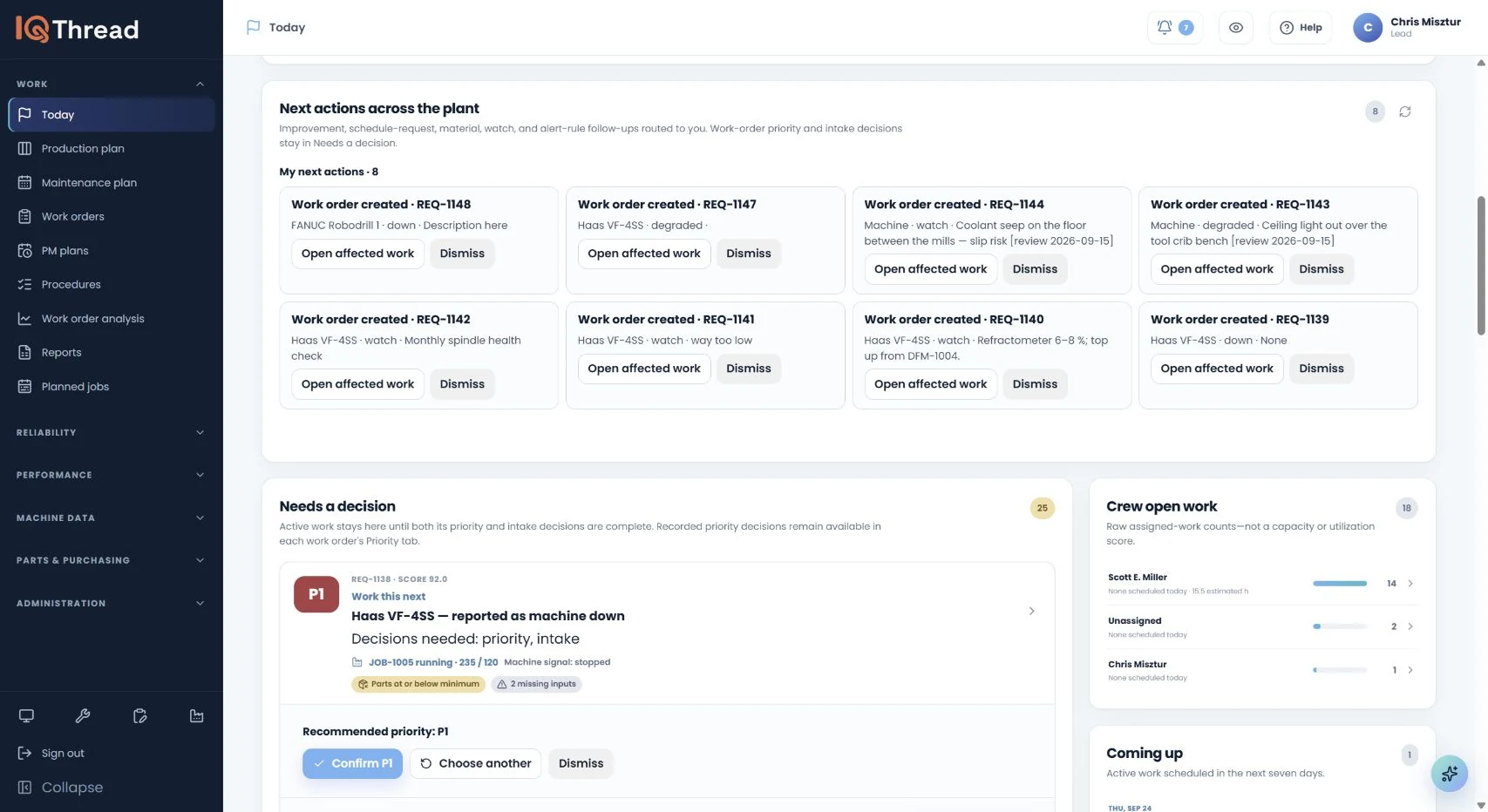
Task: Open Production plan in sidebar
Action: tap(112, 149)
